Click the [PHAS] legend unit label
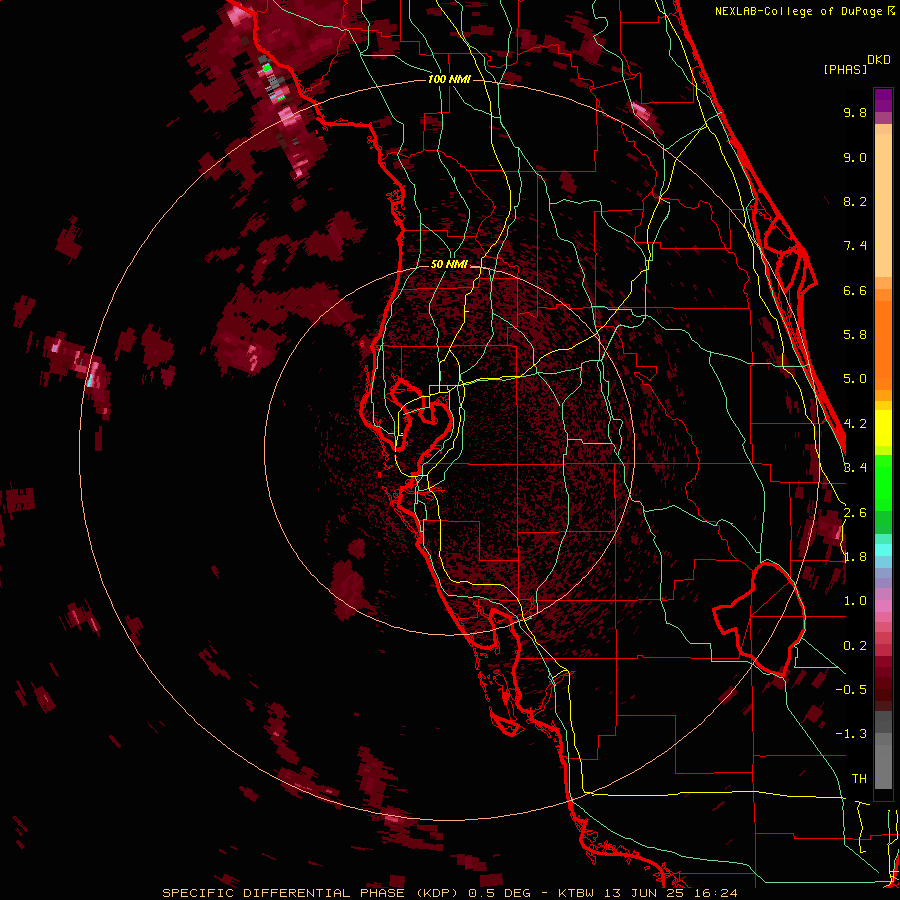This screenshot has height=900, width=900. tap(845, 69)
